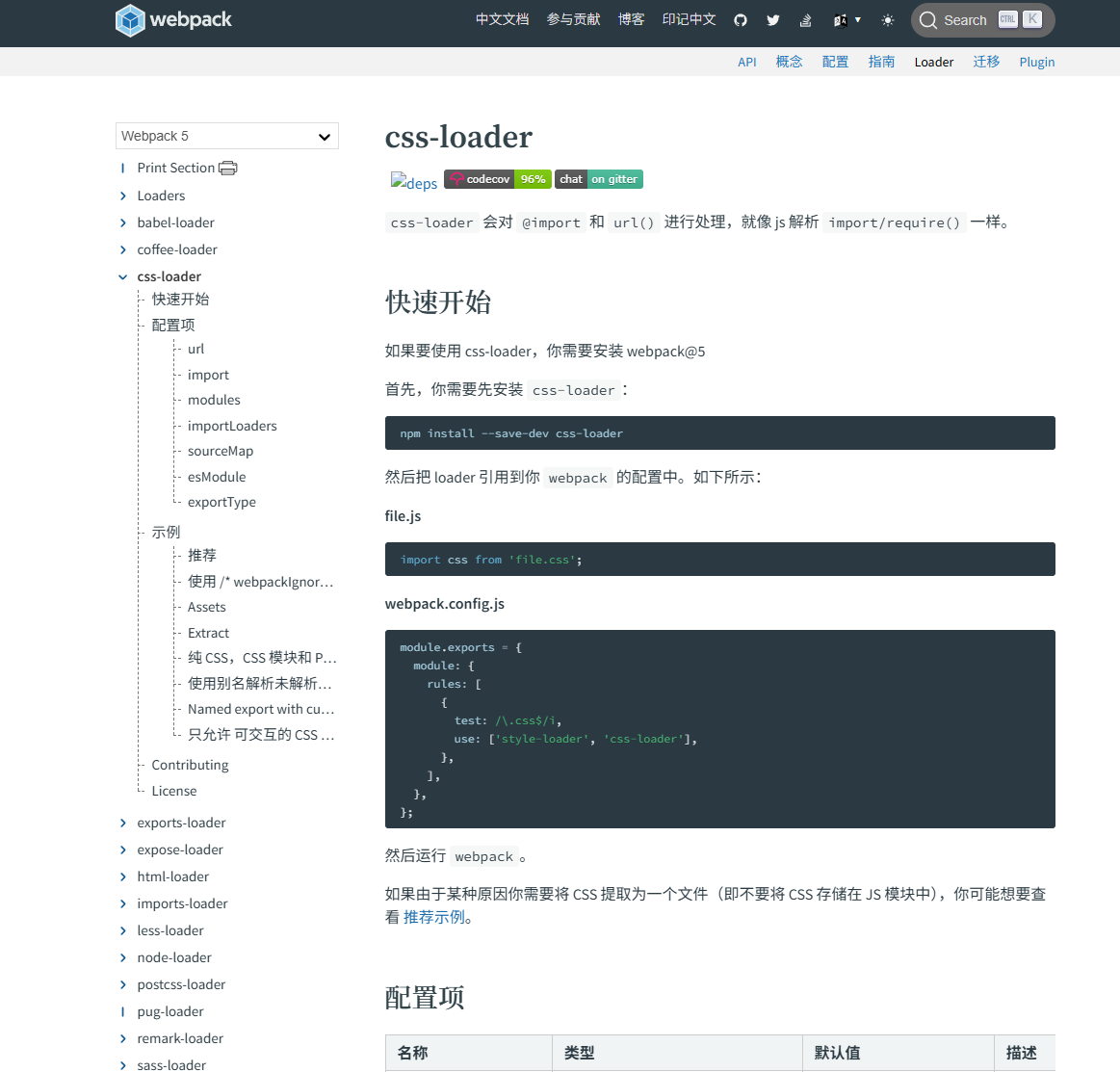The height and width of the screenshot is (1072, 1120).
Task: Jump to the esModule option
Action: [217, 477]
